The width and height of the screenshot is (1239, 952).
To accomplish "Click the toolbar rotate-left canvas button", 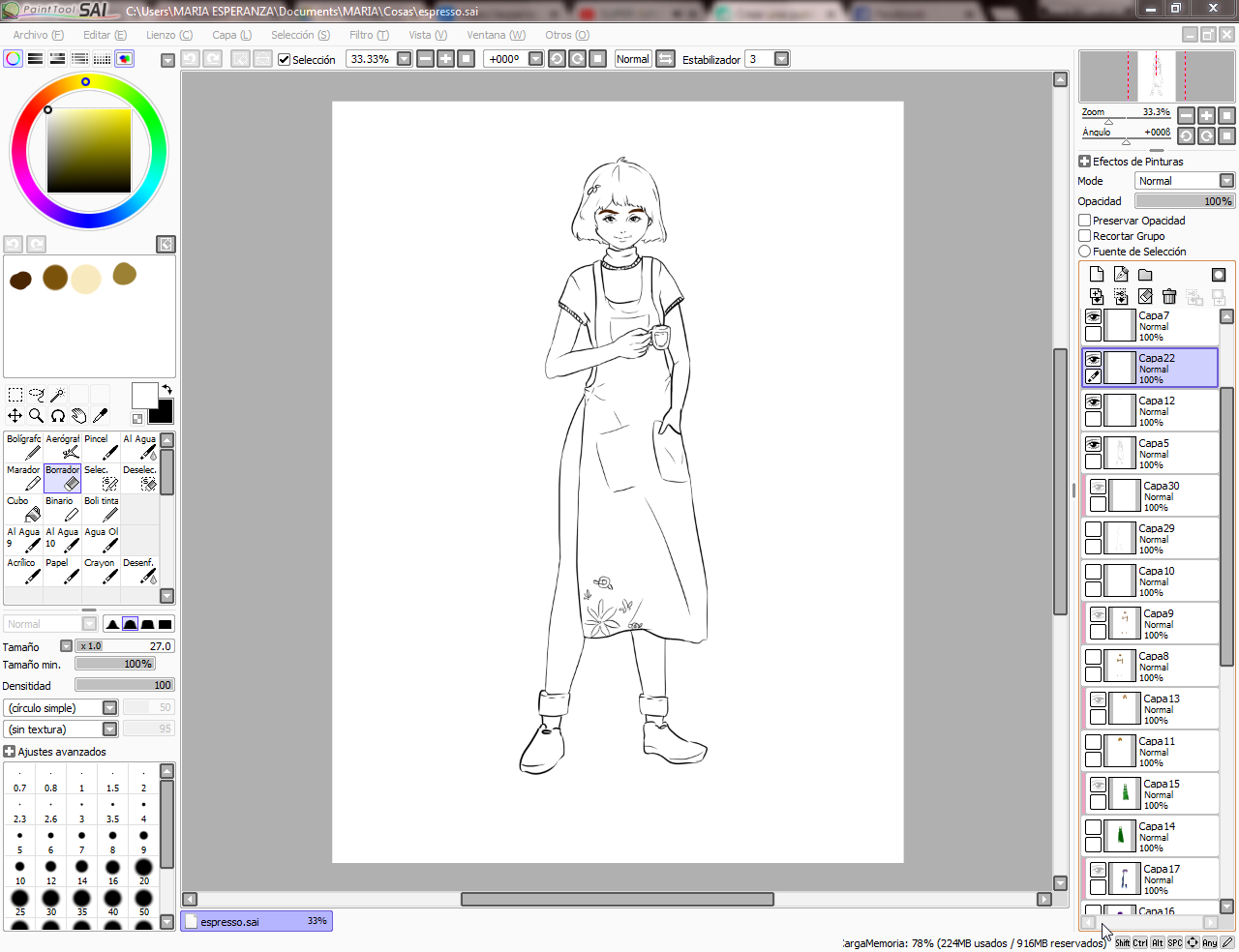I will coord(557,59).
